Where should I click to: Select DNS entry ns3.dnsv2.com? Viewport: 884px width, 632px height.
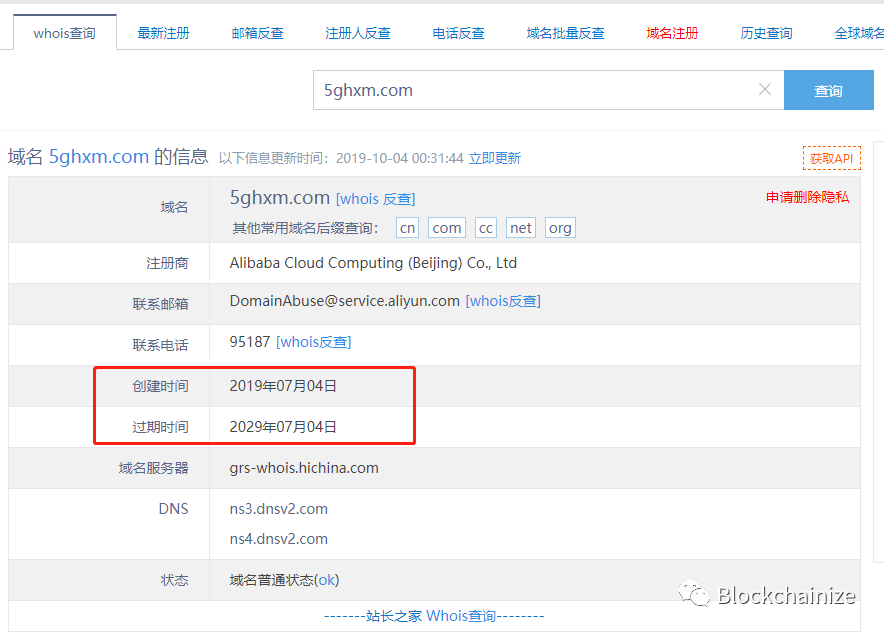pyautogui.click(x=279, y=509)
